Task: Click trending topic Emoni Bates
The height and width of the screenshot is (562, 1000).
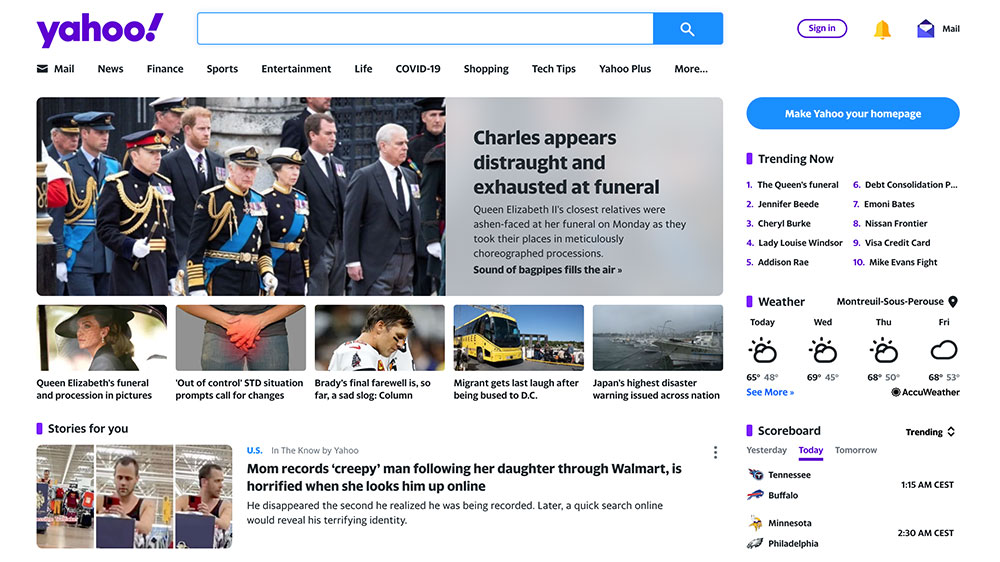Action: pos(889,204)
